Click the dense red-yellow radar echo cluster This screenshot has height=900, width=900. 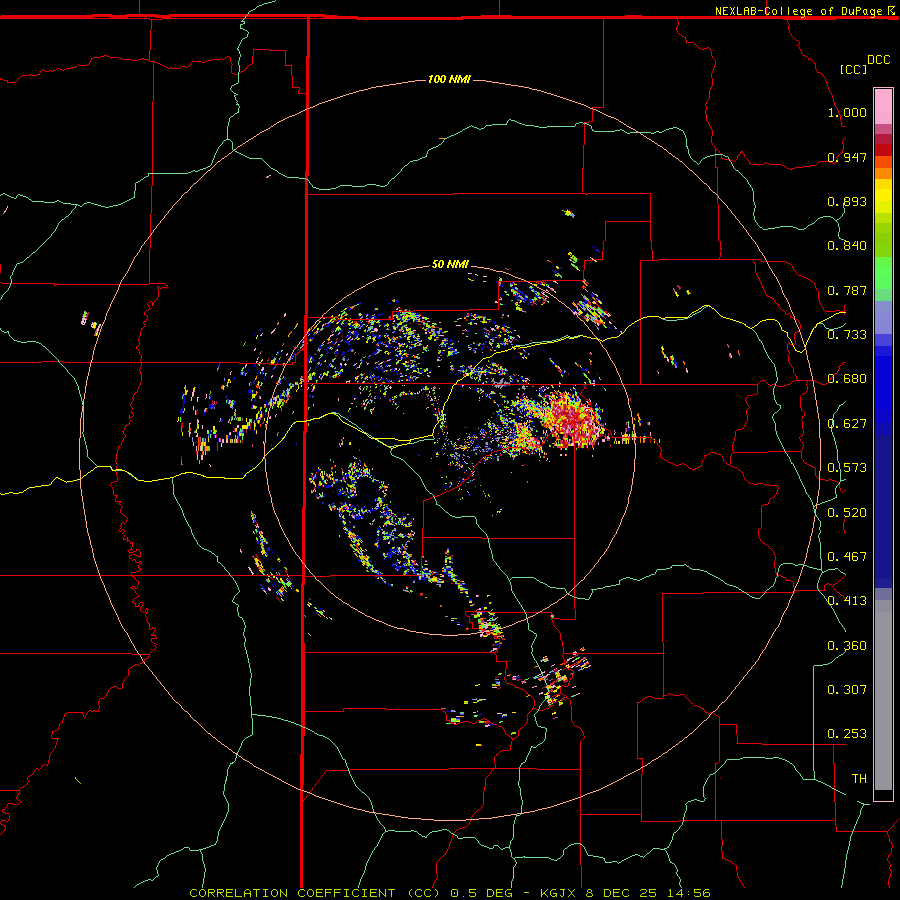[570, 420]
